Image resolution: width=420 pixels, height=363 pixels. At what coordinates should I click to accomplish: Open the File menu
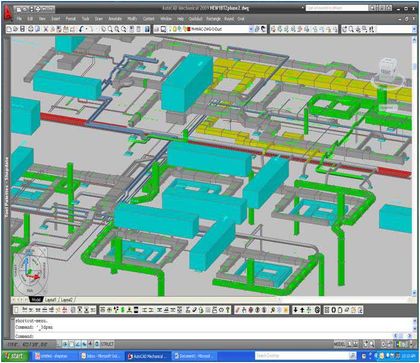(x=20, y=19)
